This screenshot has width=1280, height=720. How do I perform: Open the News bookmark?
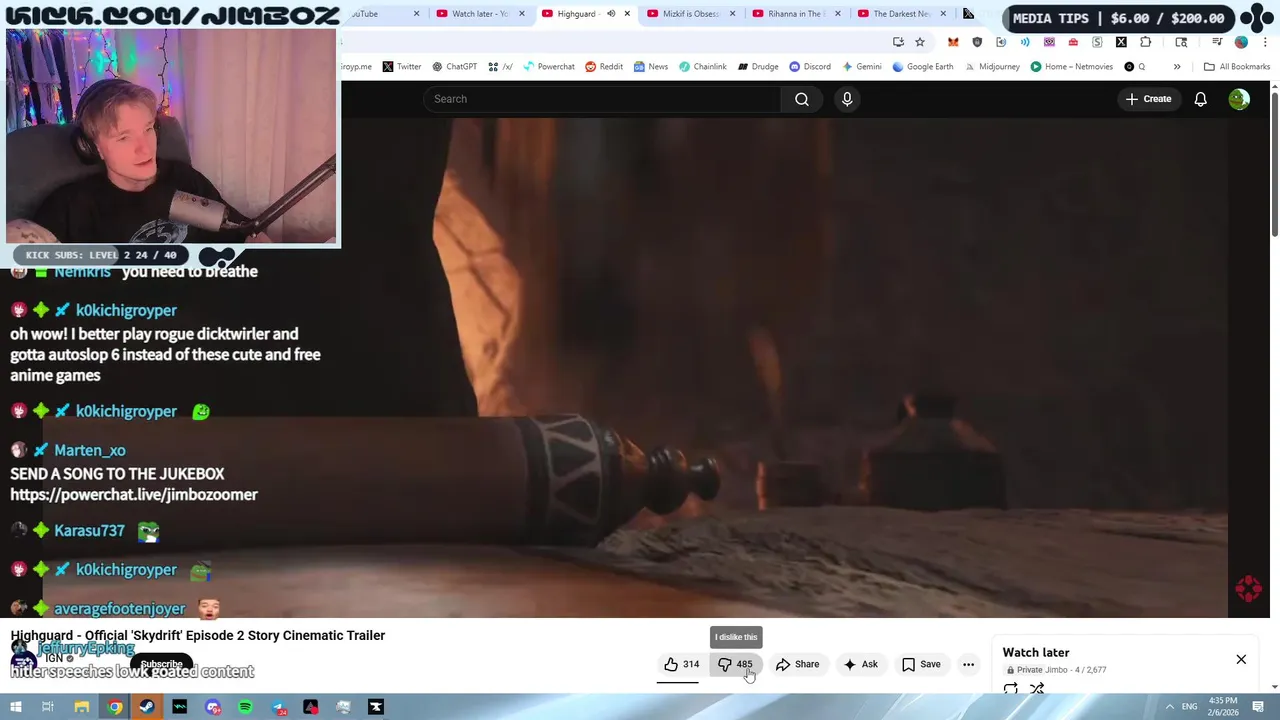click(x=650, y=67)
